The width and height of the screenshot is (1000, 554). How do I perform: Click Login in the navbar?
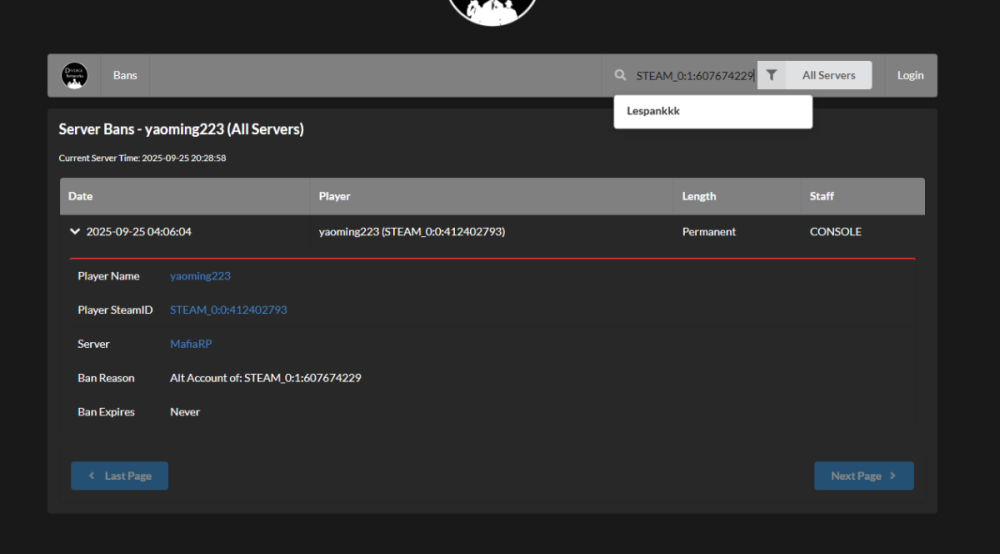[x=910, y=76]
